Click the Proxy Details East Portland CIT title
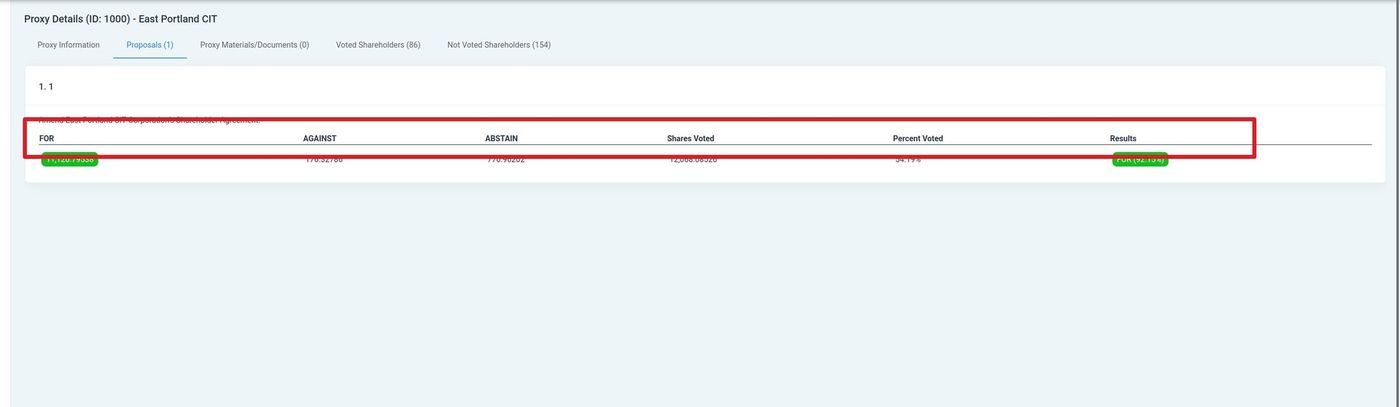Image resolution: width=1400 pixels, height=407 pixels. tap(120, 19)
